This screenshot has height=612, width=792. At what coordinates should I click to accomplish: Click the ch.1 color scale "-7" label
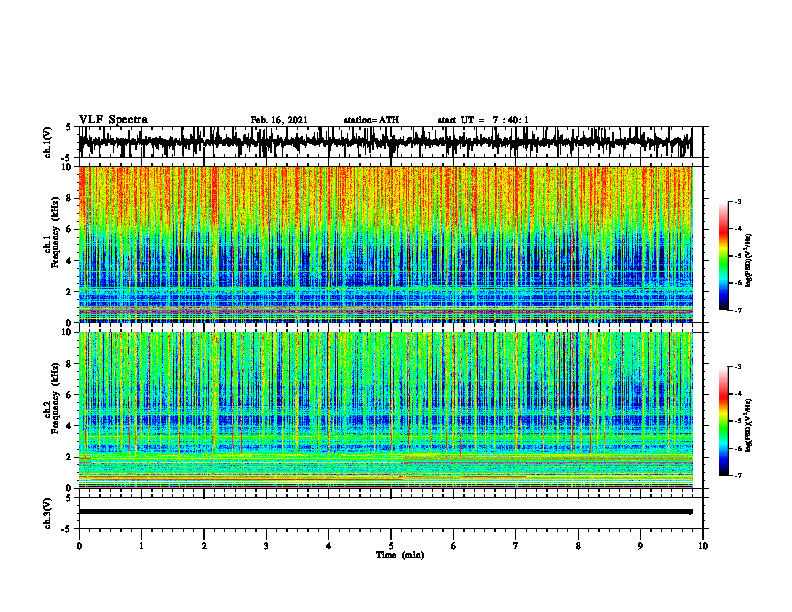738,310
